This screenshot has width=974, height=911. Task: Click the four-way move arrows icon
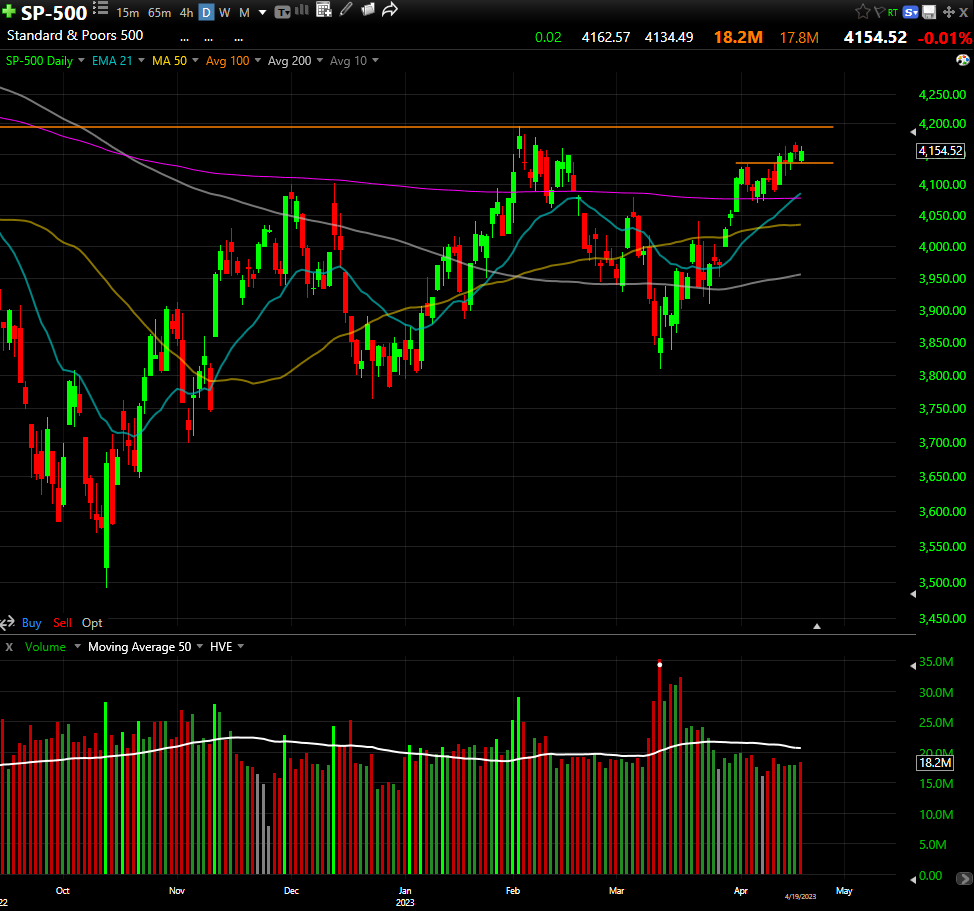tap(949, 12)
